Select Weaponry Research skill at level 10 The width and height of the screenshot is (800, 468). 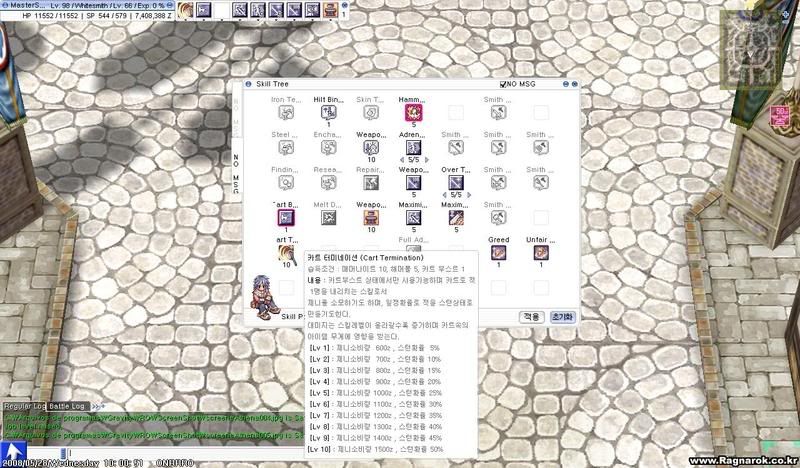point(371,147)
